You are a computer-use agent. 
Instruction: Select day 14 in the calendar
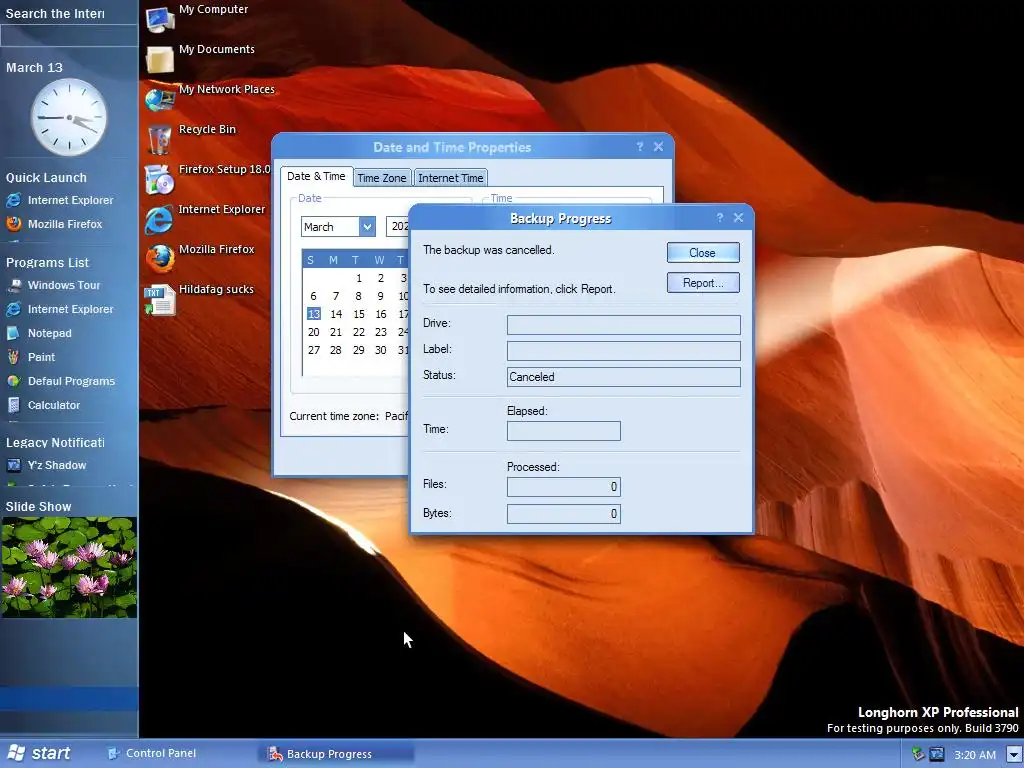(336, 314)
